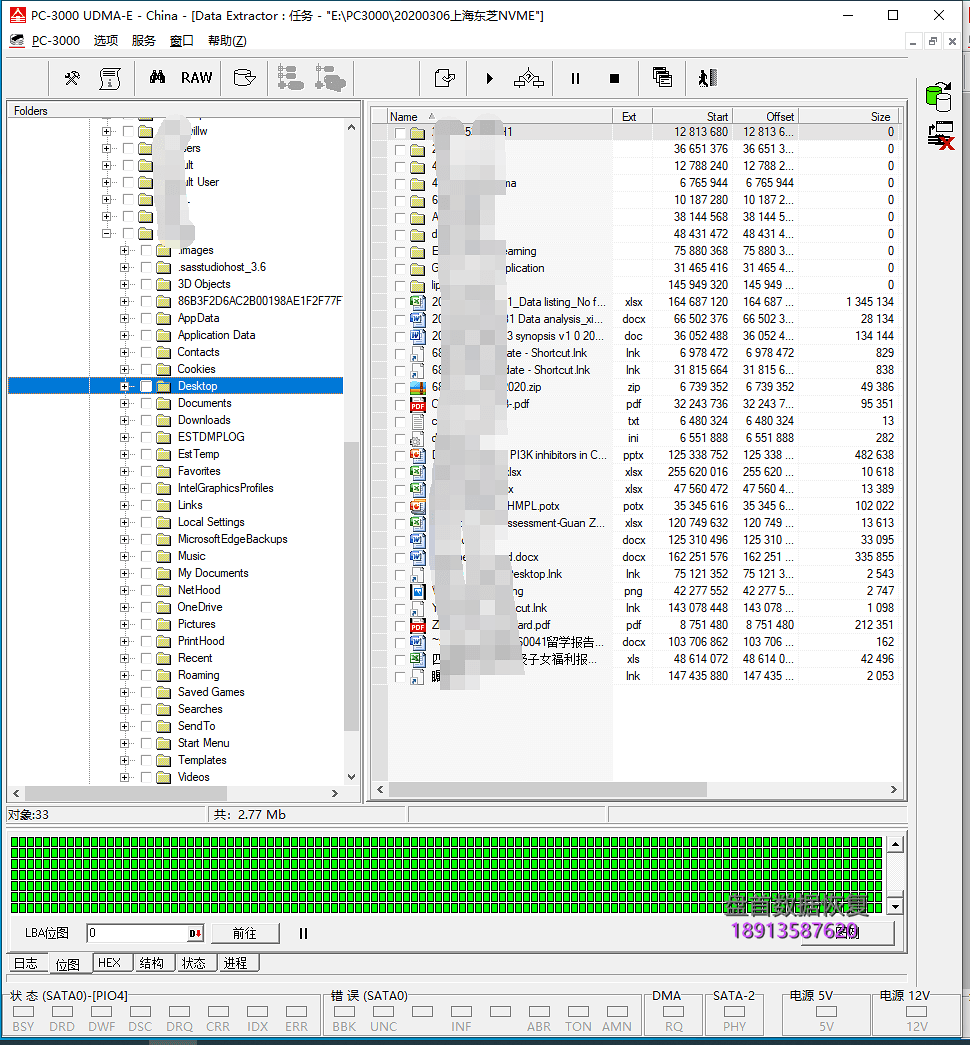Image resolution: width=970 pixels, height=1045 pixels.
Task: Click the pause button in toolbar
Action: click(575, 79)
